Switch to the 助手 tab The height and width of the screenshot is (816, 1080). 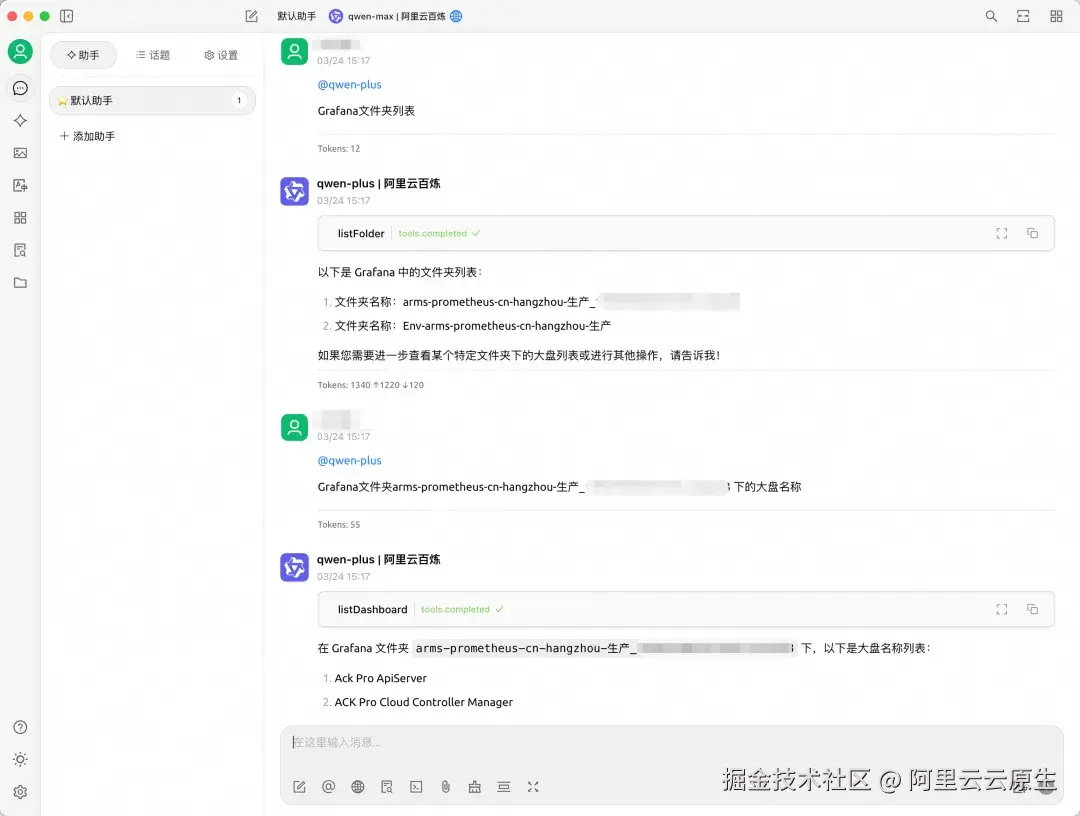(83, 55)
